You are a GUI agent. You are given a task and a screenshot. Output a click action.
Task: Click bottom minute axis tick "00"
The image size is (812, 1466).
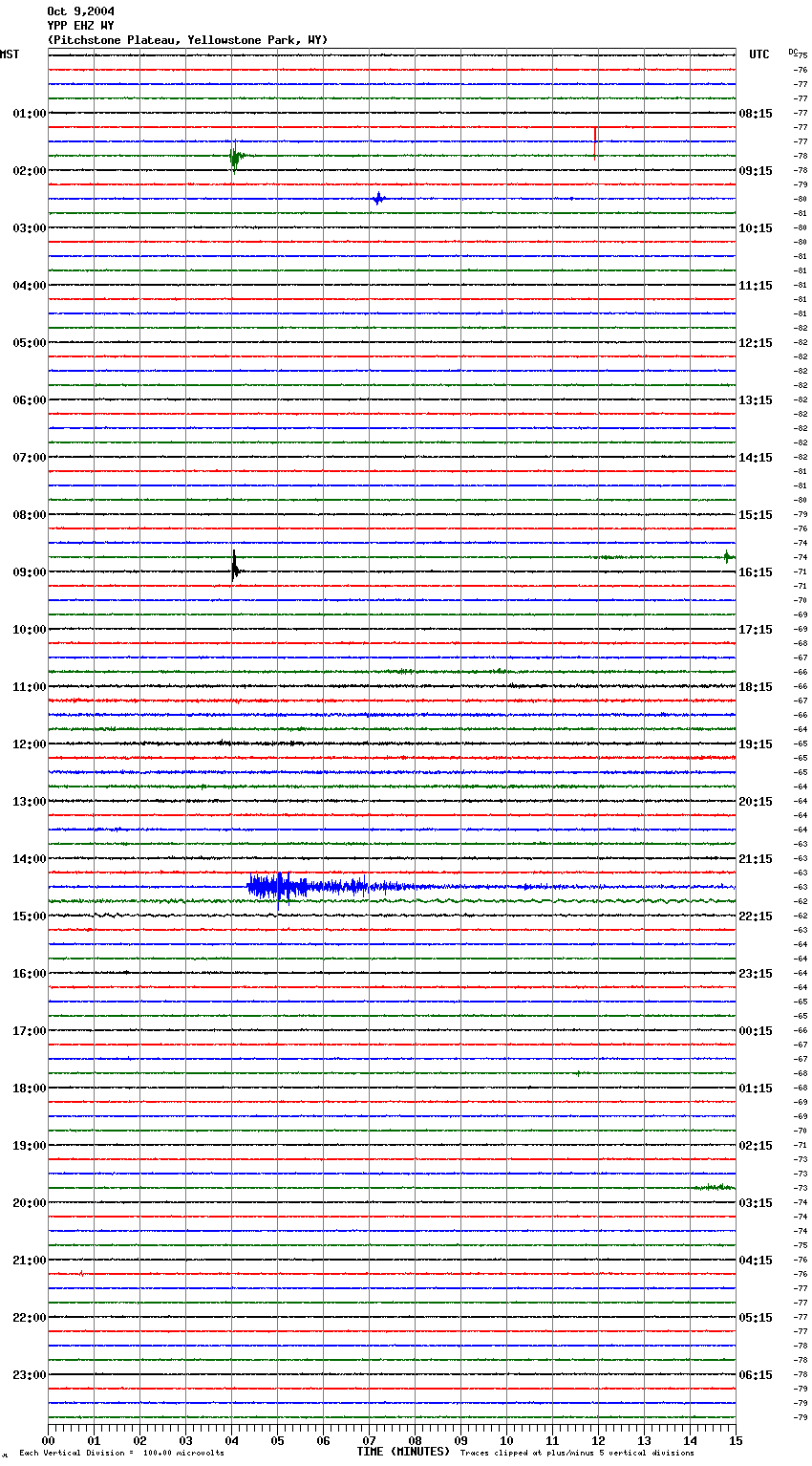(48, 1440)
